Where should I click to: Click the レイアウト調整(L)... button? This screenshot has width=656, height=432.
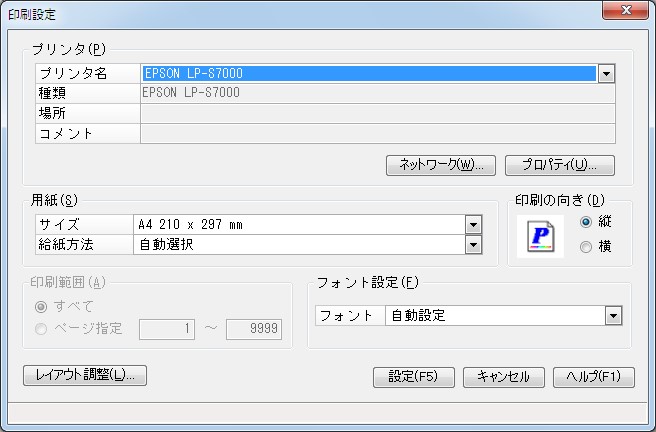[85, 375]
